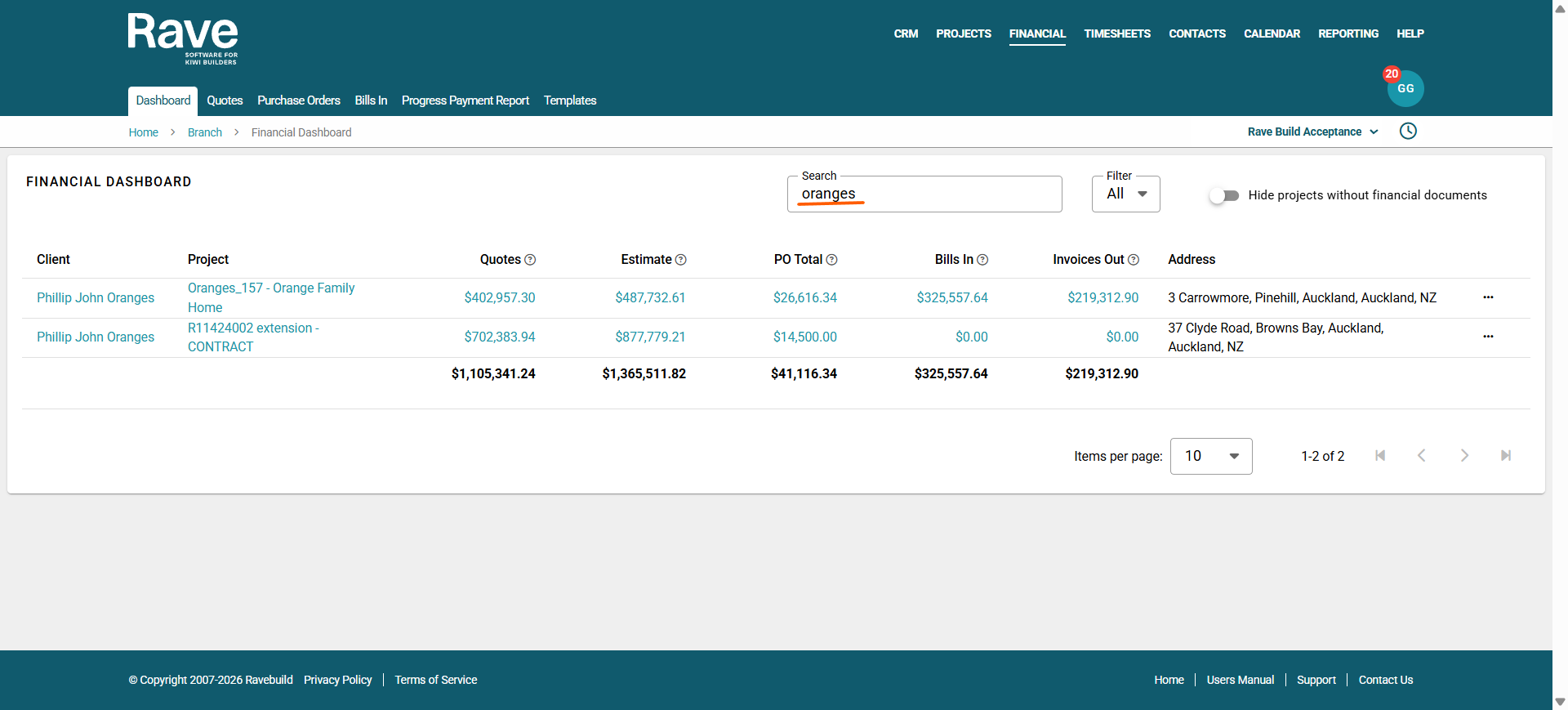The image size is (1568, 710).
Task: Click the clock history icon
Action: coord(1408,132)
